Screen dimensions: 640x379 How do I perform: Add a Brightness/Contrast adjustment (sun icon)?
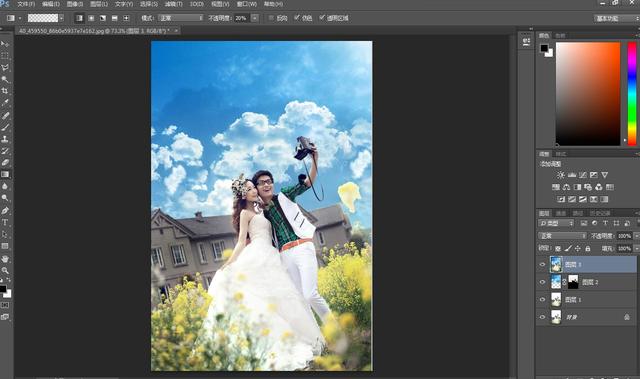pos(561,175)
